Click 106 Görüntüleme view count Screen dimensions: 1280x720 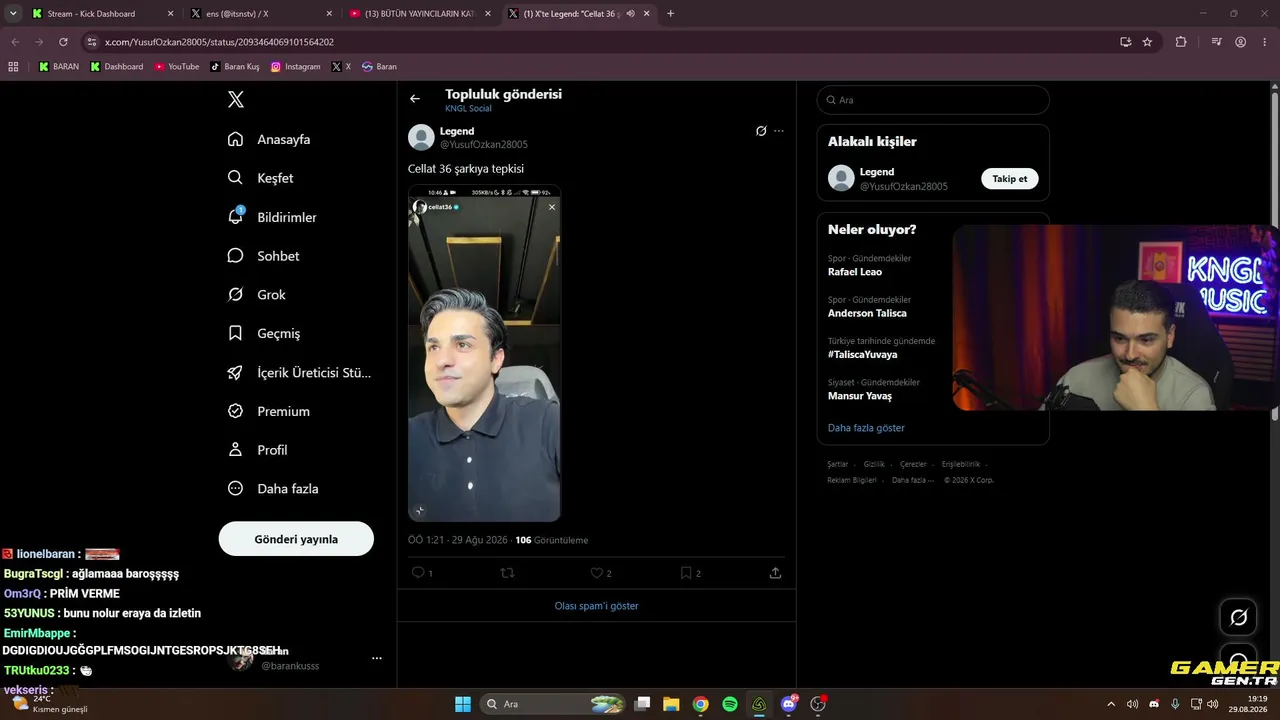552,540
